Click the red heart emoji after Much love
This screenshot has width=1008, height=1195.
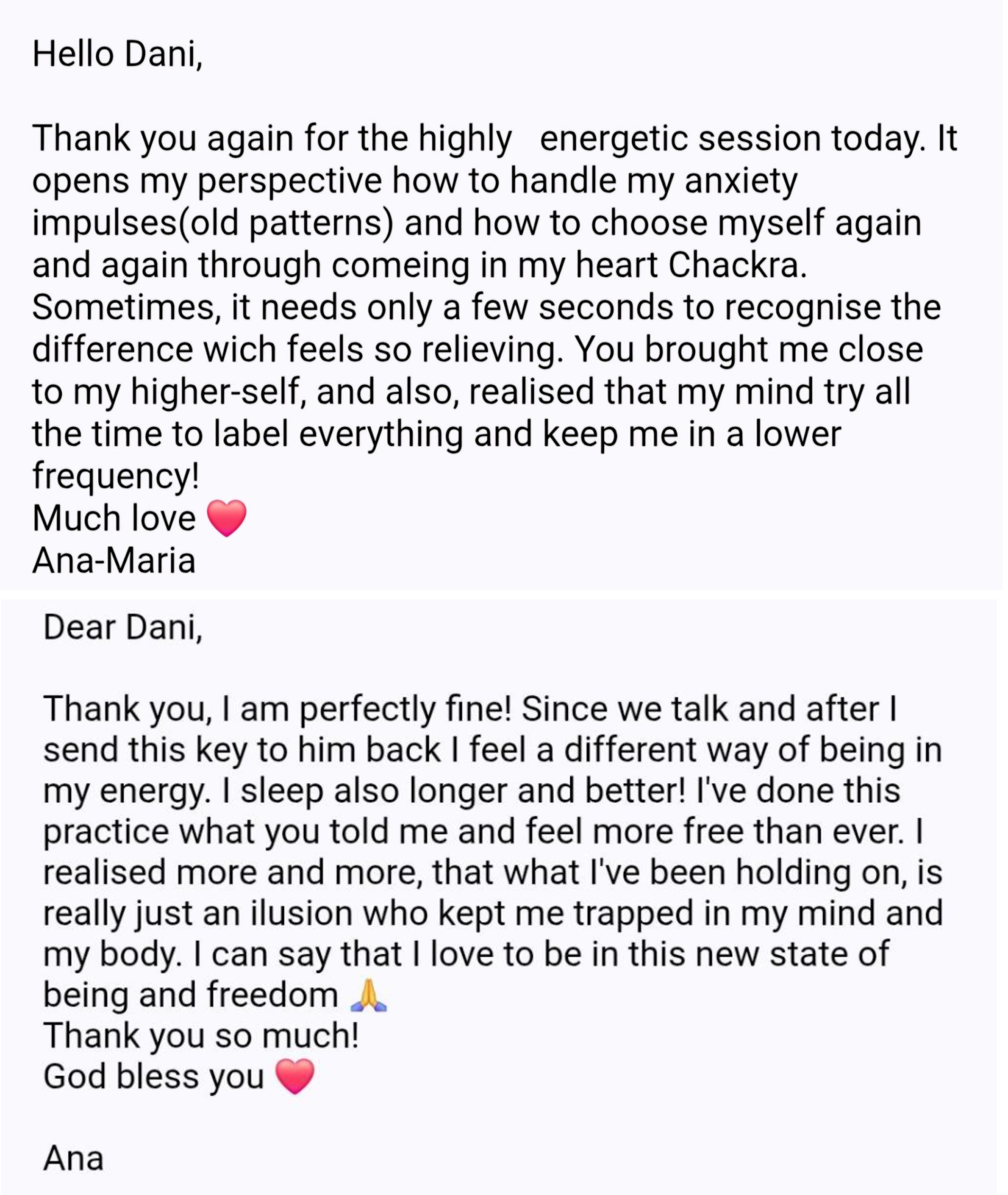pyautogui.click(x=226, y=518)
